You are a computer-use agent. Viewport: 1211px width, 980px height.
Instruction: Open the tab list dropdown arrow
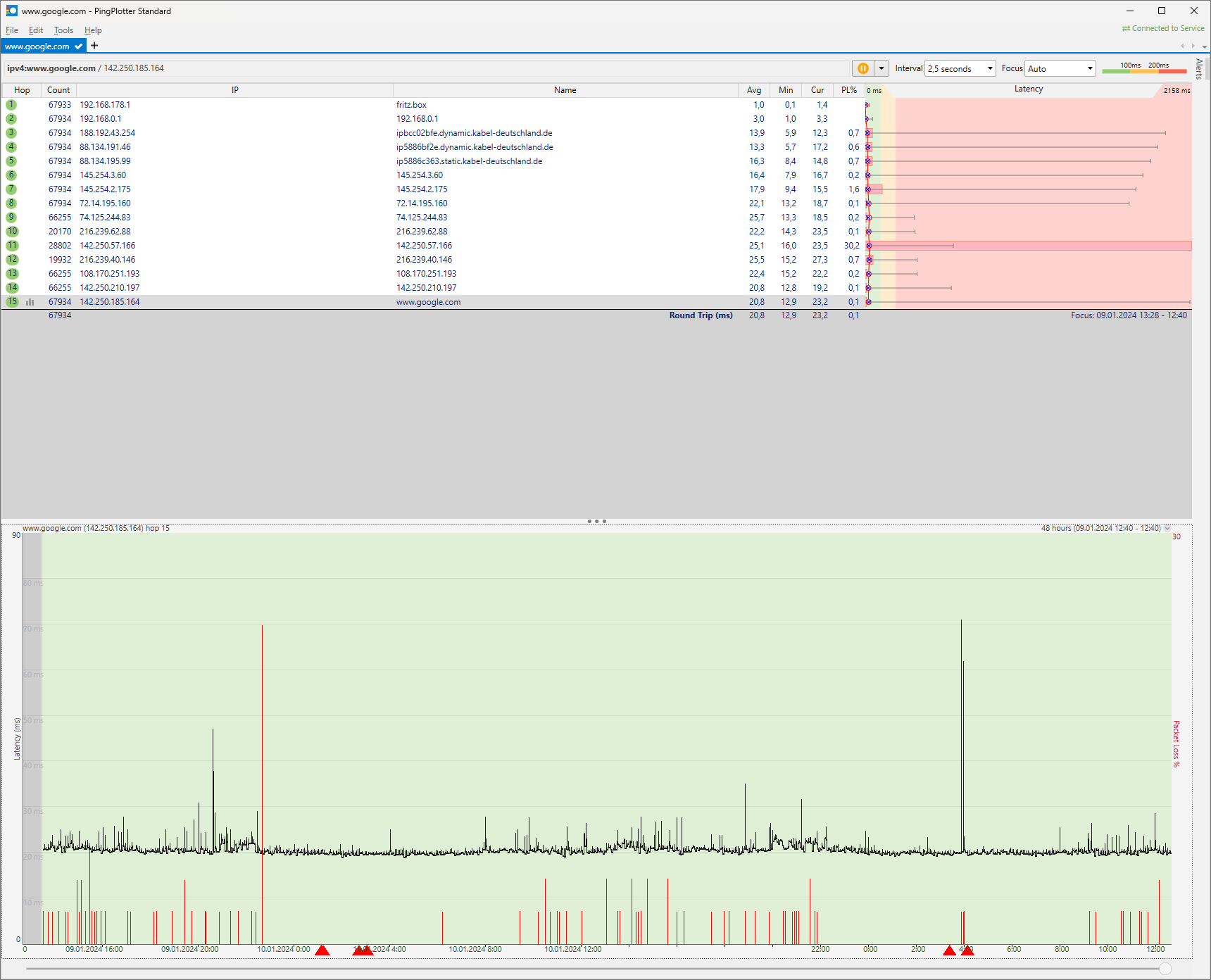(x=1205, y=46)
